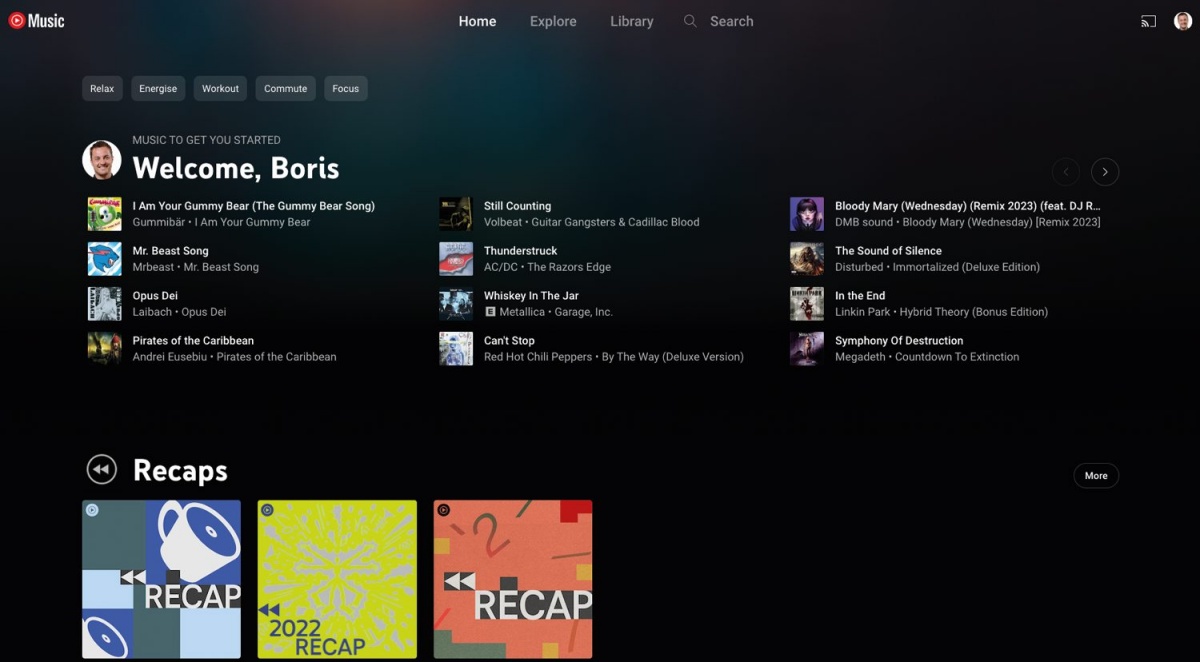Play Symphony Of Destruction album art
This screenshot has height=662, width=1200.
click(807, 349)
